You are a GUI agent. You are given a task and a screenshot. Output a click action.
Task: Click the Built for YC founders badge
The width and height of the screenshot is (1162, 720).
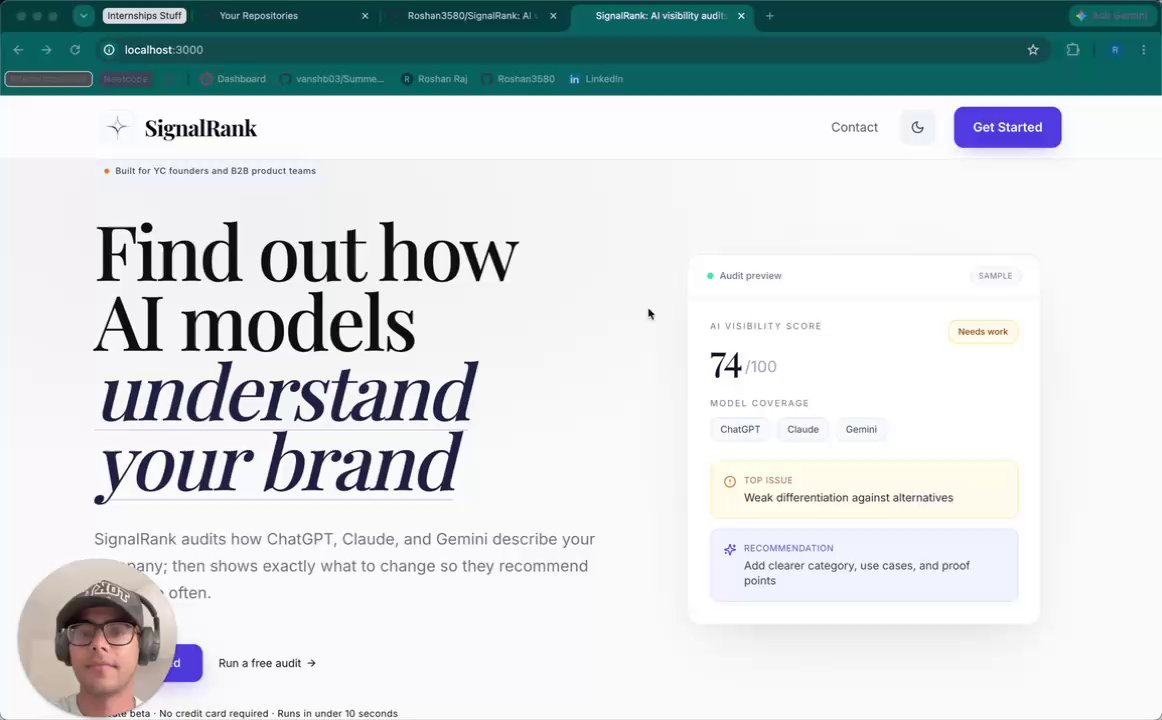tap(210, 171)
